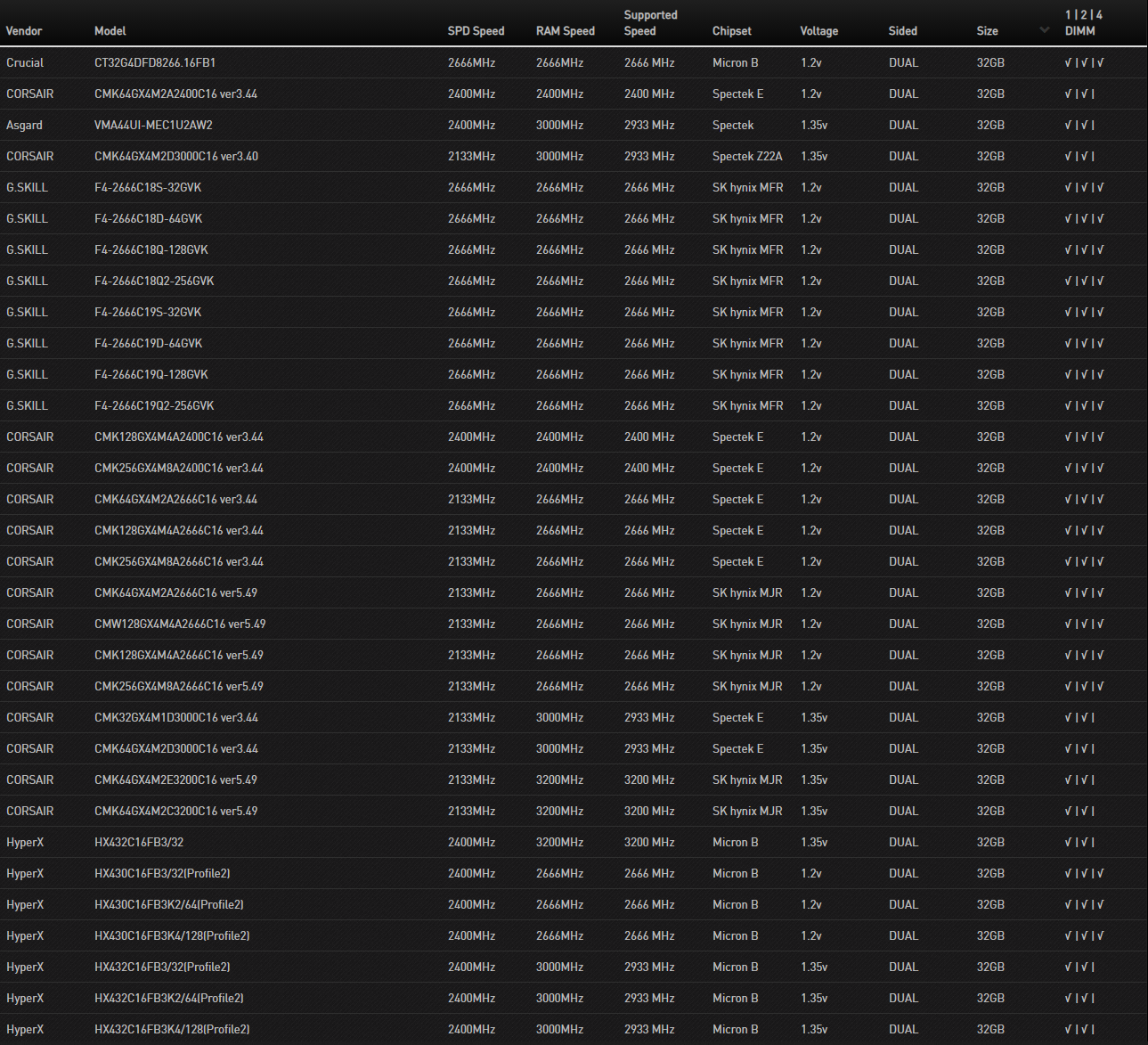
Task: Select model HX432C16FB3K2/64(Profile2)
Action: 169,999
